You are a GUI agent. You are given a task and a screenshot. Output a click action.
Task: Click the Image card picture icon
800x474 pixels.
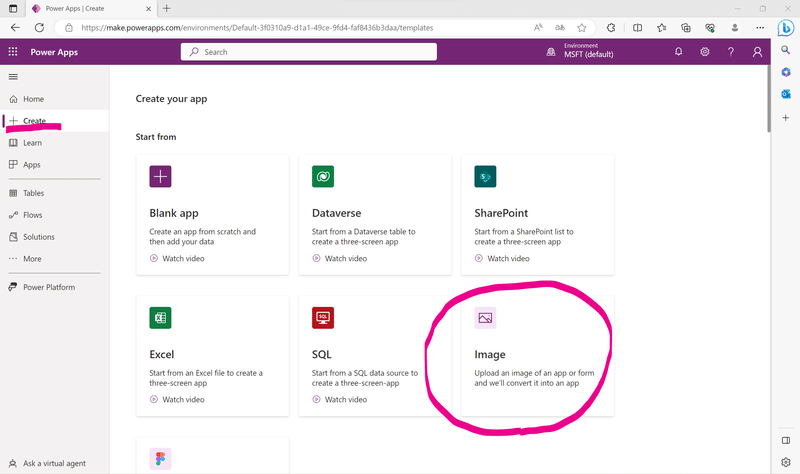485,318
